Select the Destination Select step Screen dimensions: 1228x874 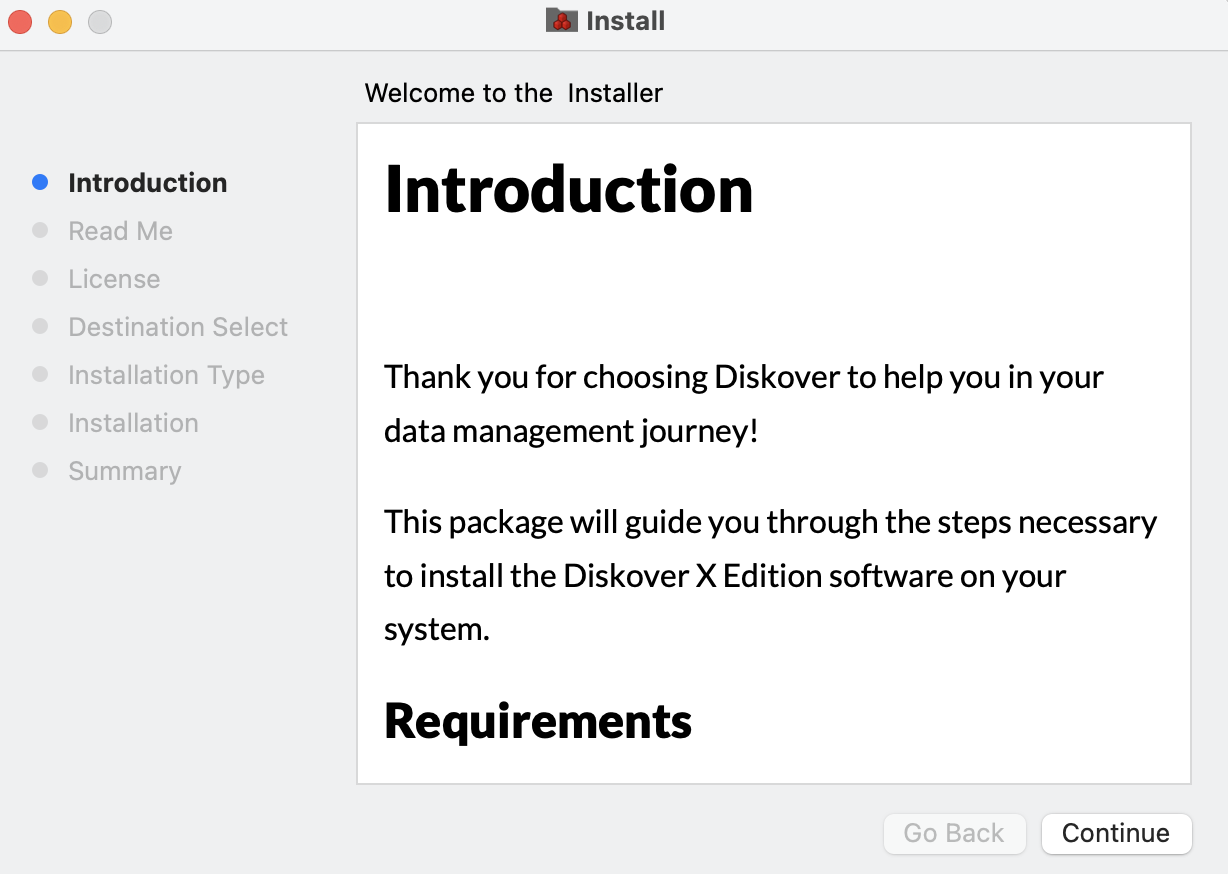point(178,327)
